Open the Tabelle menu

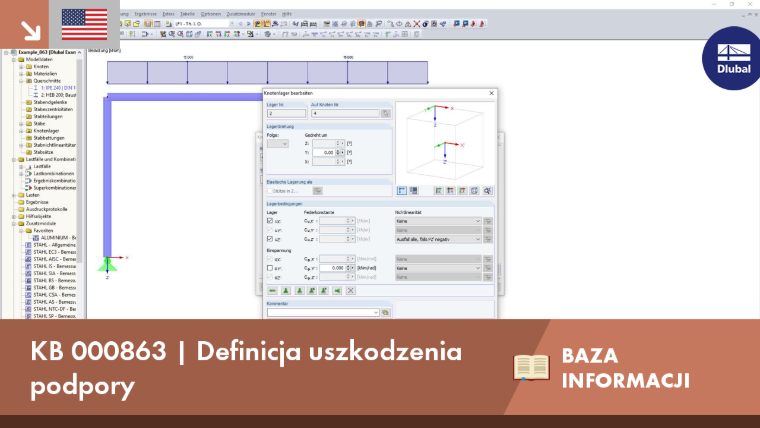[x=187, y=14]
